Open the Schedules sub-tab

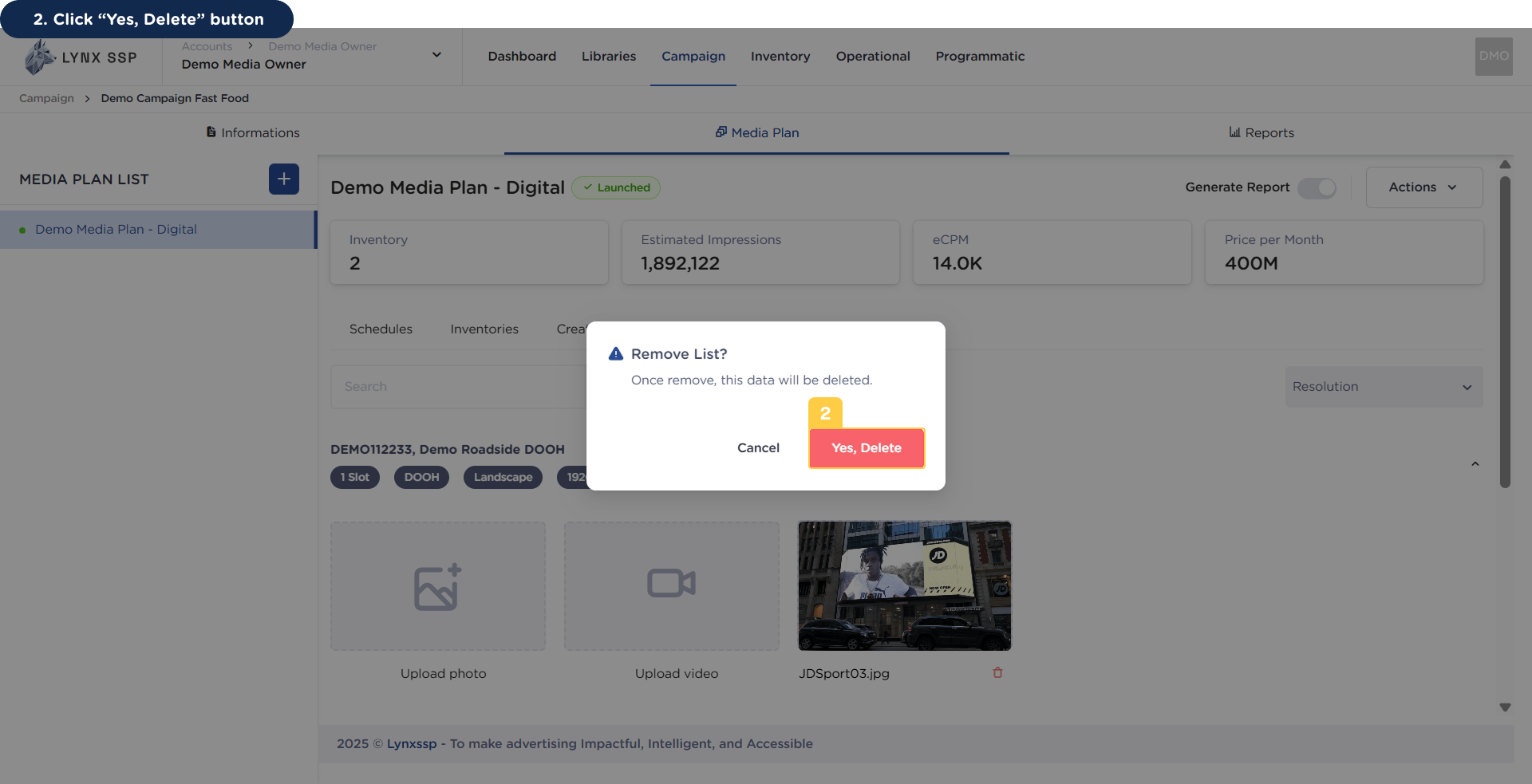pyautogui.click(x=381, y=329)
